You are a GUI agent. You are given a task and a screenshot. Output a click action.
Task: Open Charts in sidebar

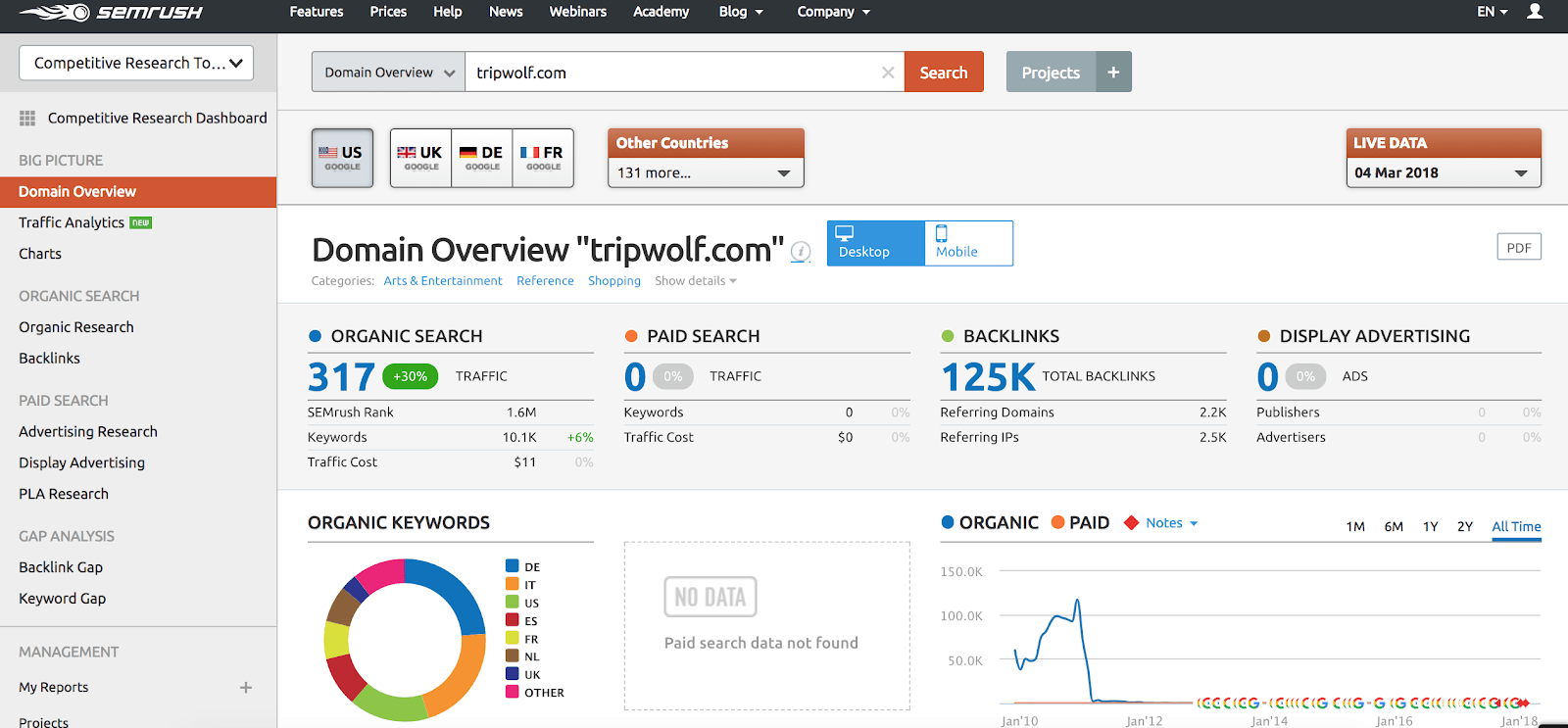40,254
